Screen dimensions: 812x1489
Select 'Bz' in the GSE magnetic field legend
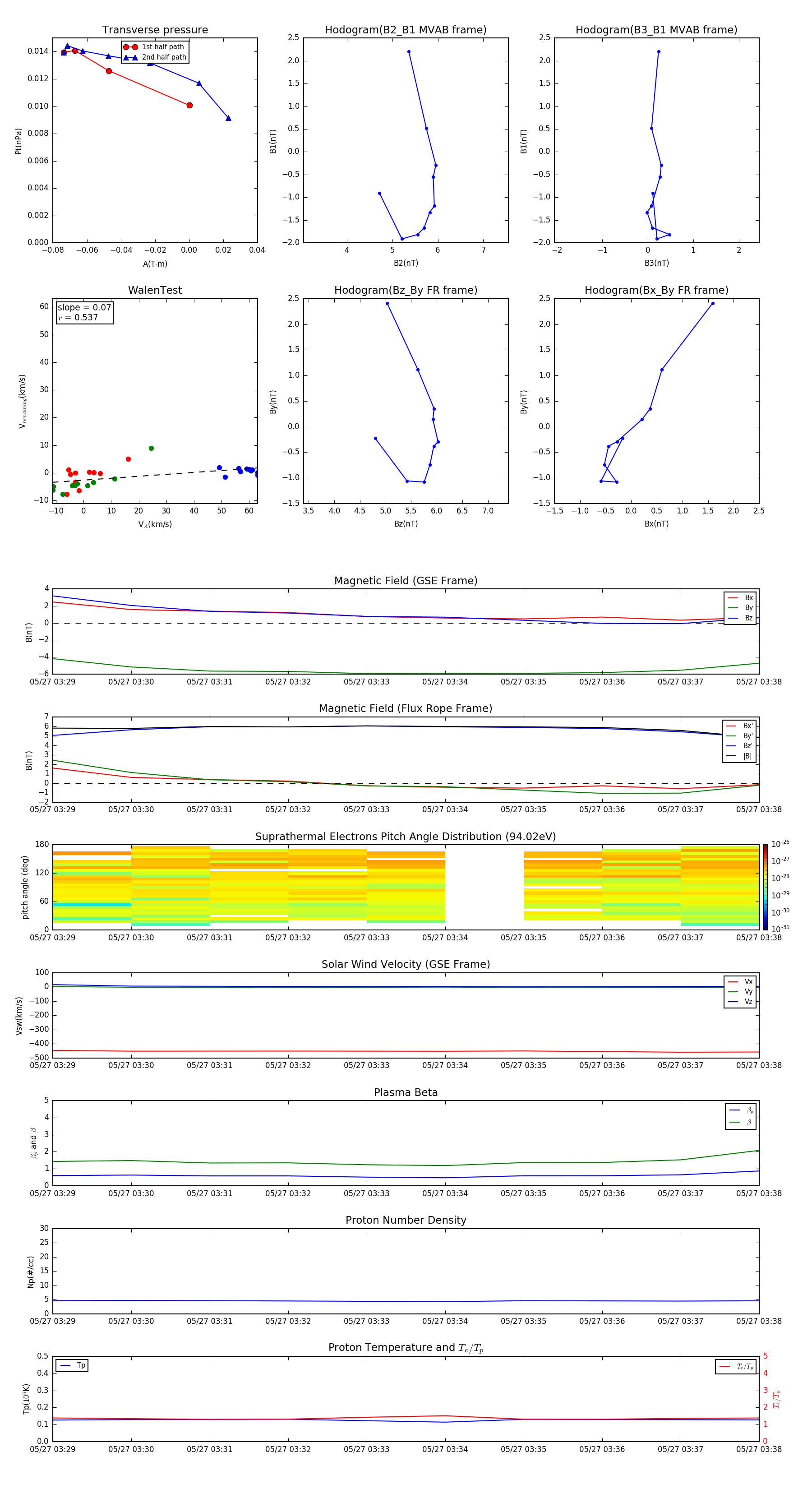pos(740,618)
